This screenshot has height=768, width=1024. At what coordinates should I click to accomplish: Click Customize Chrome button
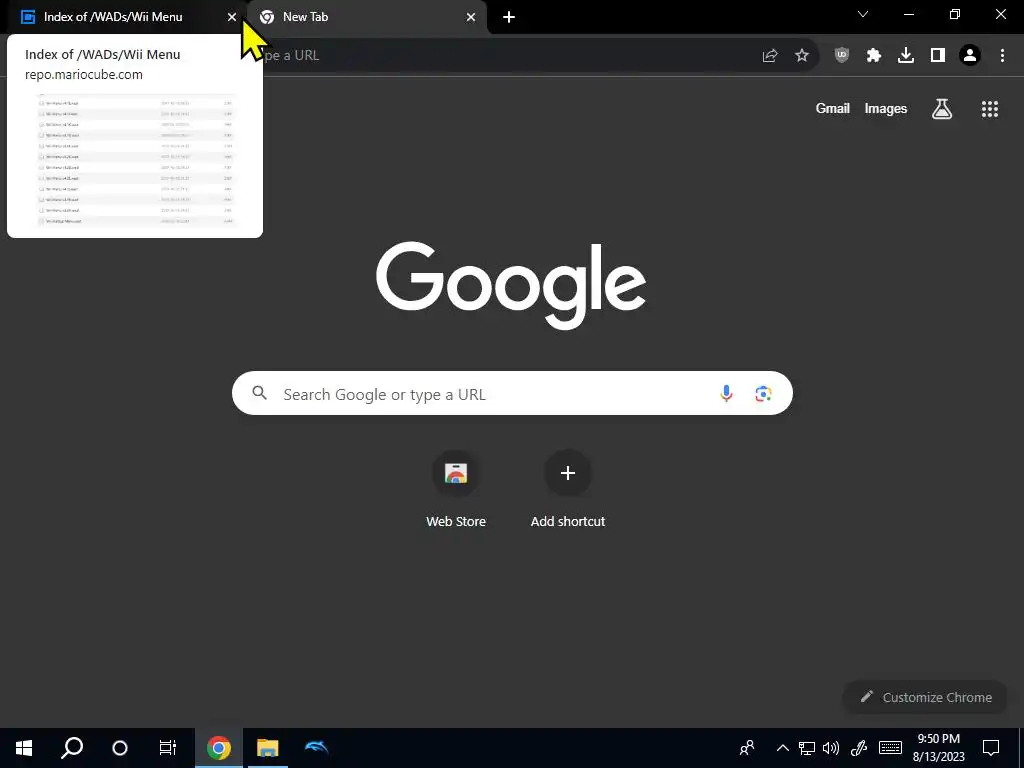tap(926, 697)
